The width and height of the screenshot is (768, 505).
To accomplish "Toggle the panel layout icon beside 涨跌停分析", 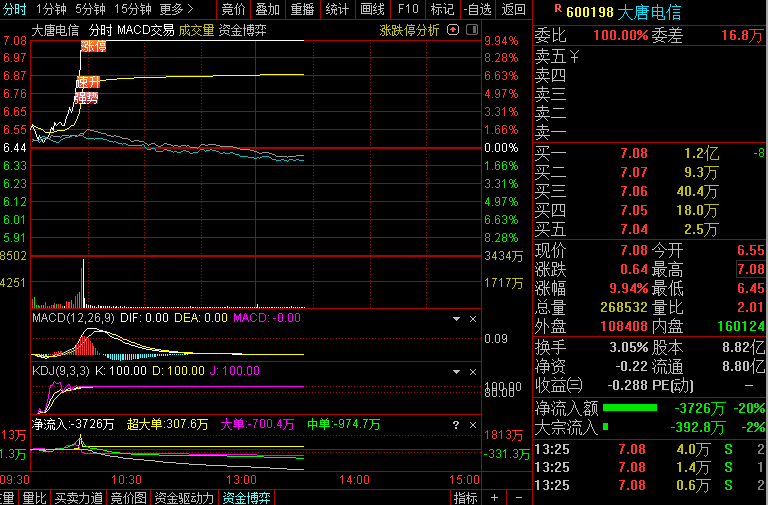I will [x=472, y=30].
